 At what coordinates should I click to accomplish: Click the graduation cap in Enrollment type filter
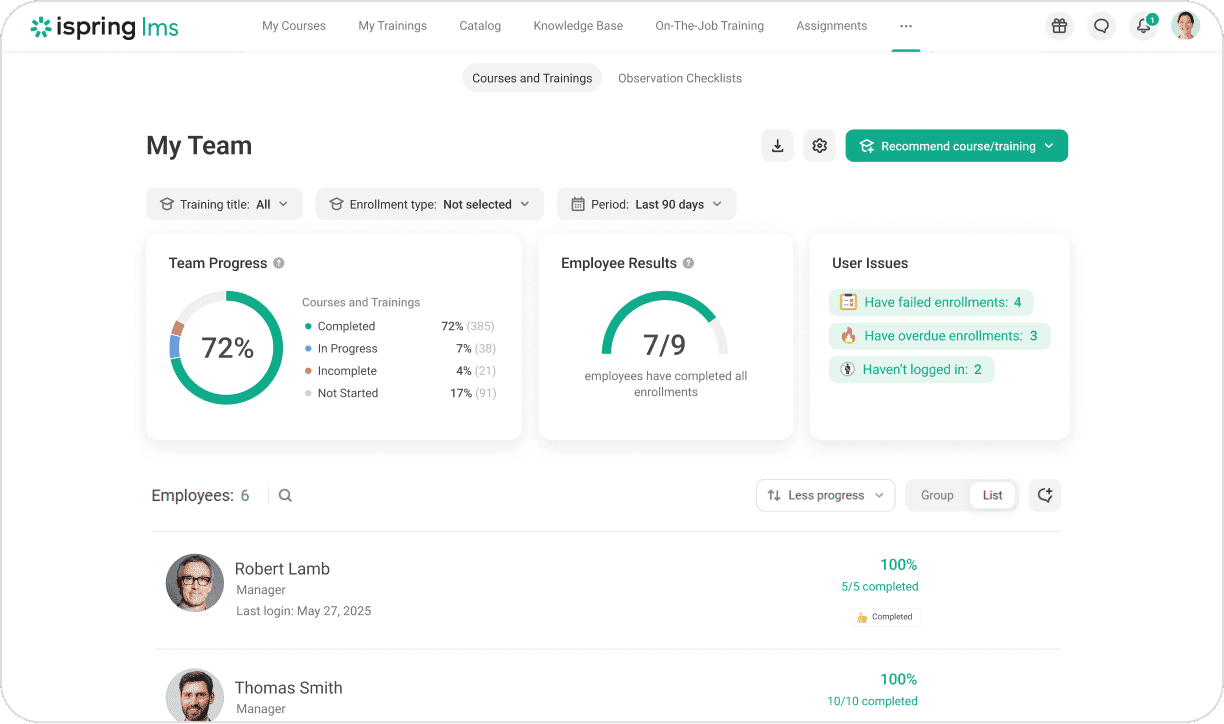336,204
